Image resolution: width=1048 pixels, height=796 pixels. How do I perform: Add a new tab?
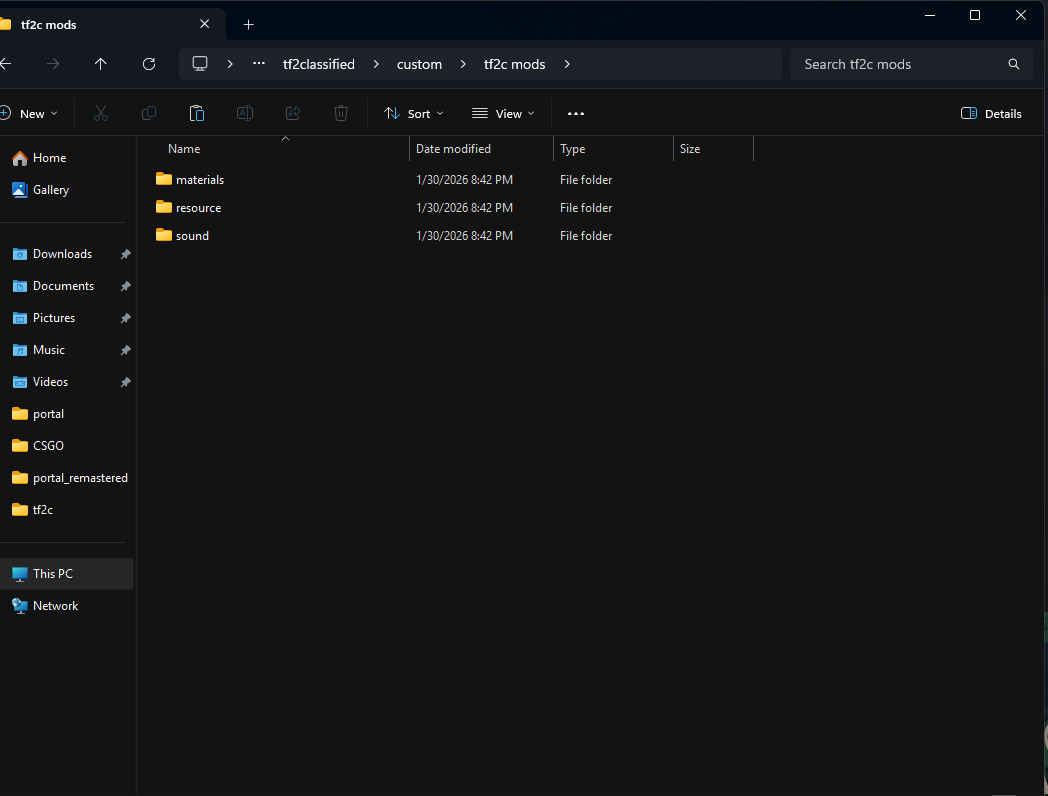[249, 24]
